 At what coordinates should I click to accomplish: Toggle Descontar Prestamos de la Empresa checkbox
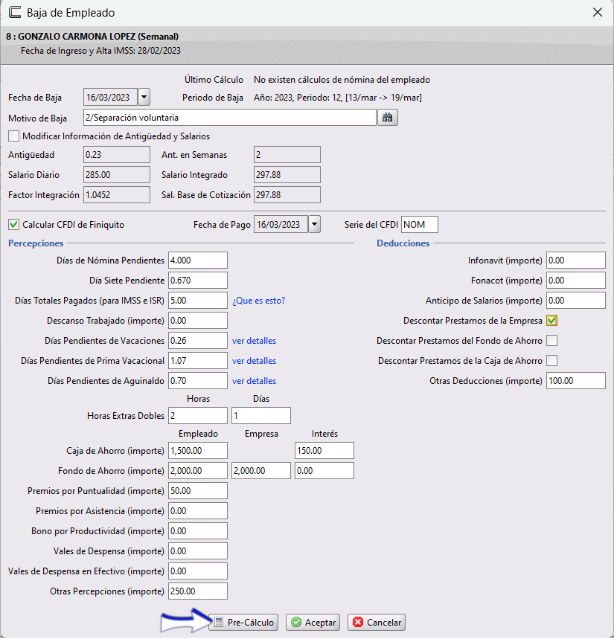(552, 321)
